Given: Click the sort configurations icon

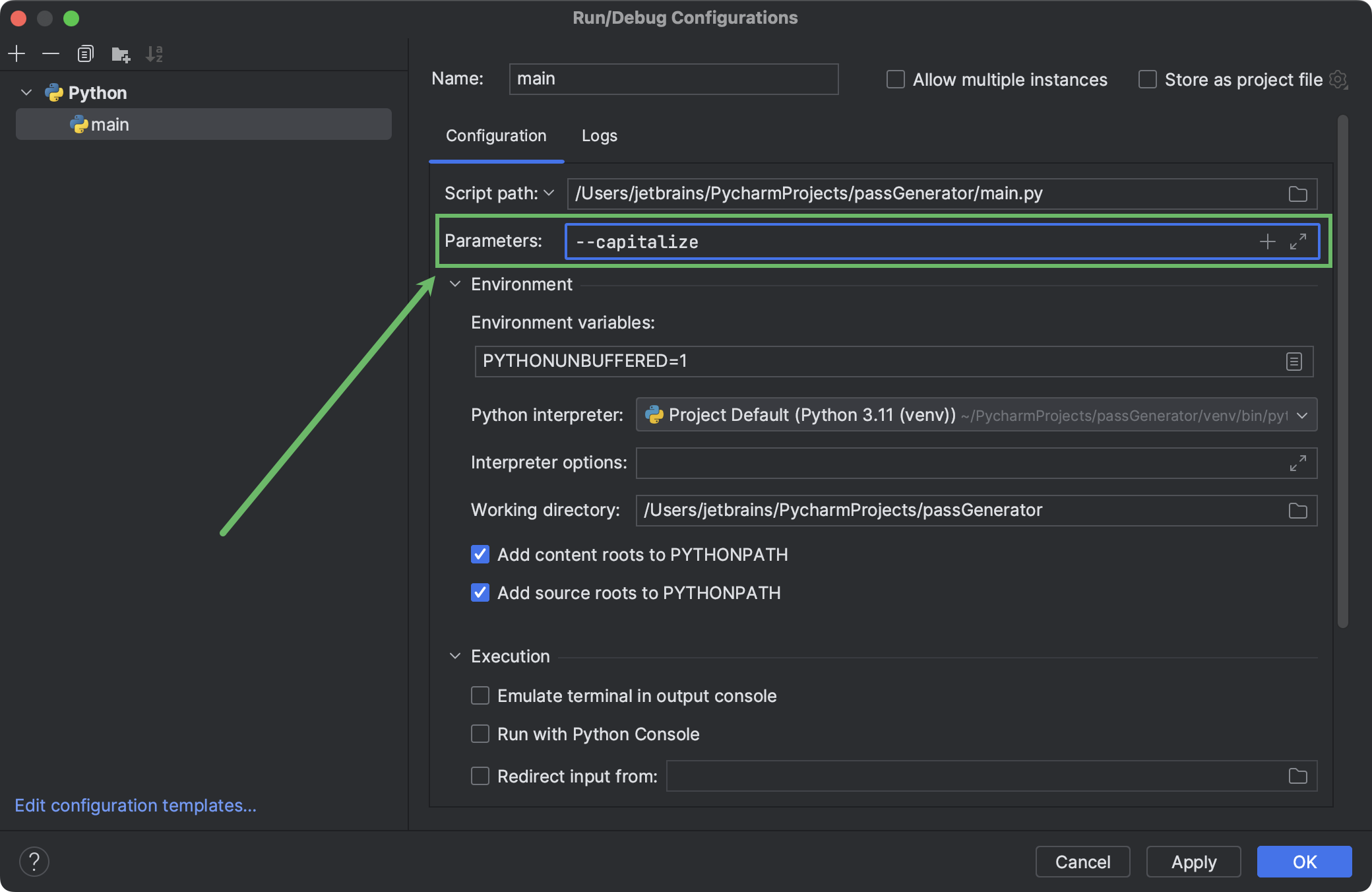Looking at the screenshot, I should 155,53.
